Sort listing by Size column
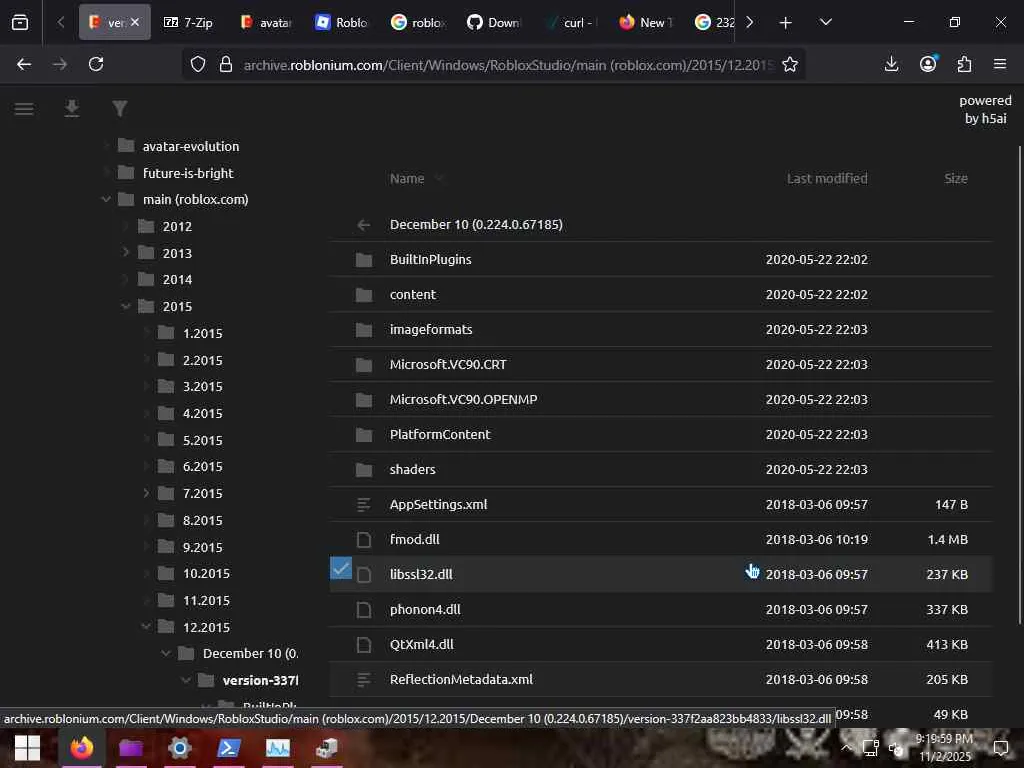Viewport: 1024px width, 768px height. pyautogui.click(x=955, y=178)
